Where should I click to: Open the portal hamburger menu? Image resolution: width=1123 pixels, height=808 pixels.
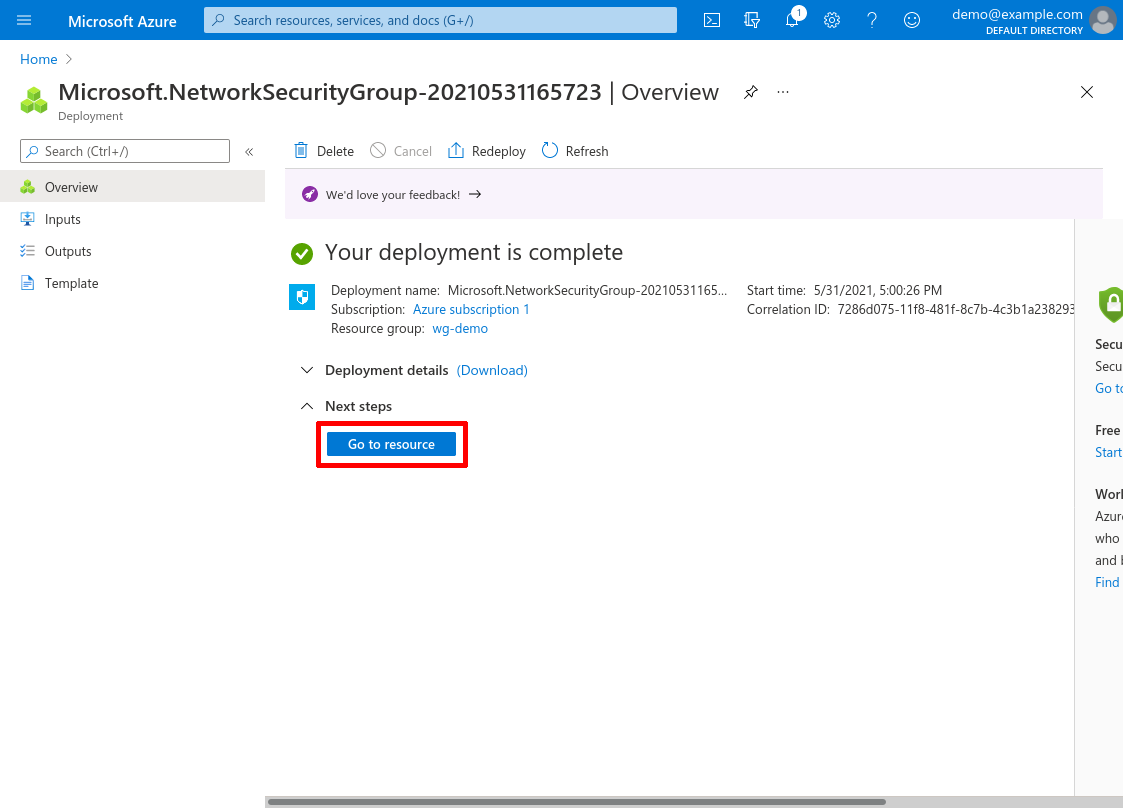click(x=24, y=20)
